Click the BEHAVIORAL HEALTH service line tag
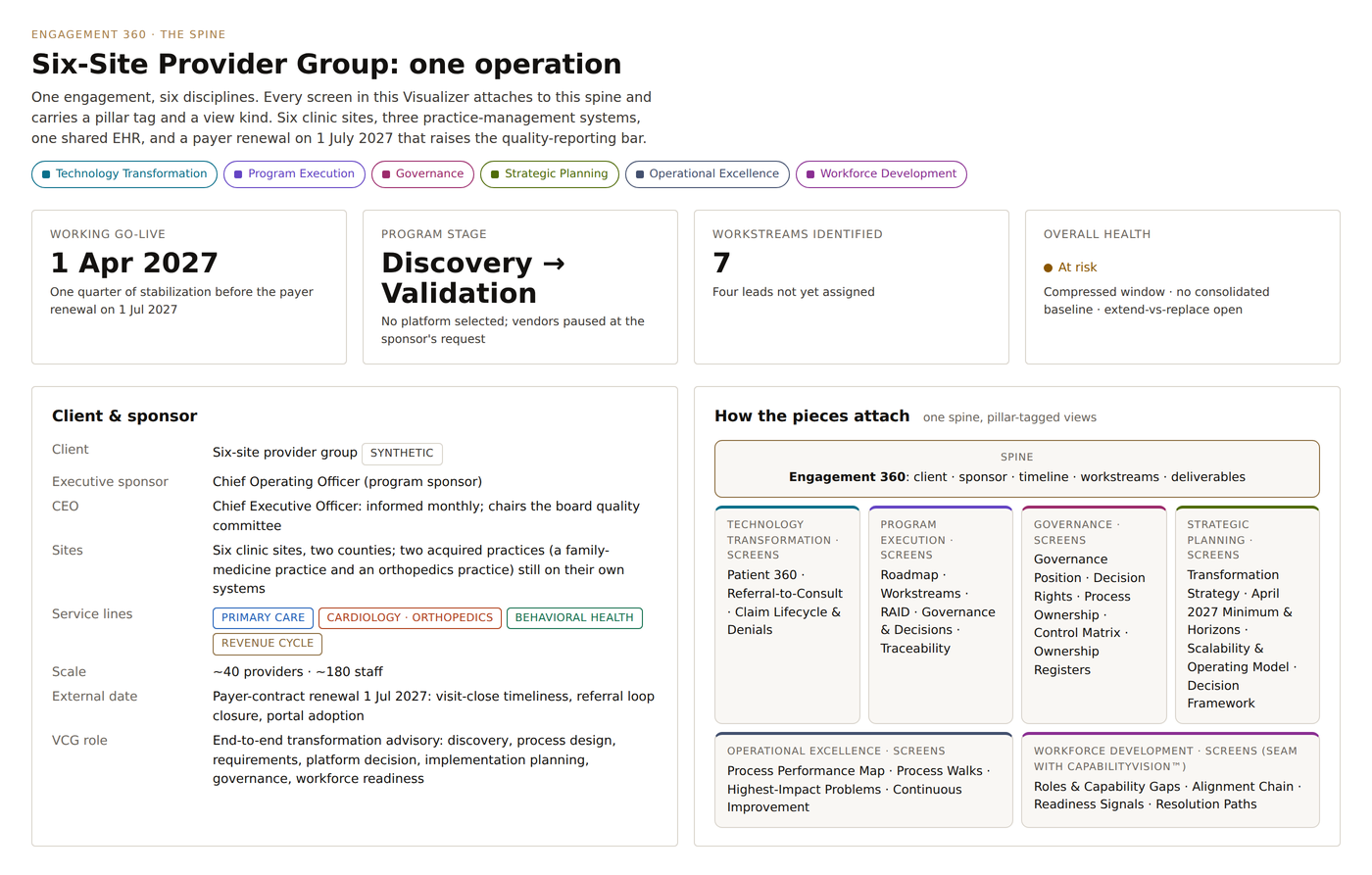 (x=574, y=618)
